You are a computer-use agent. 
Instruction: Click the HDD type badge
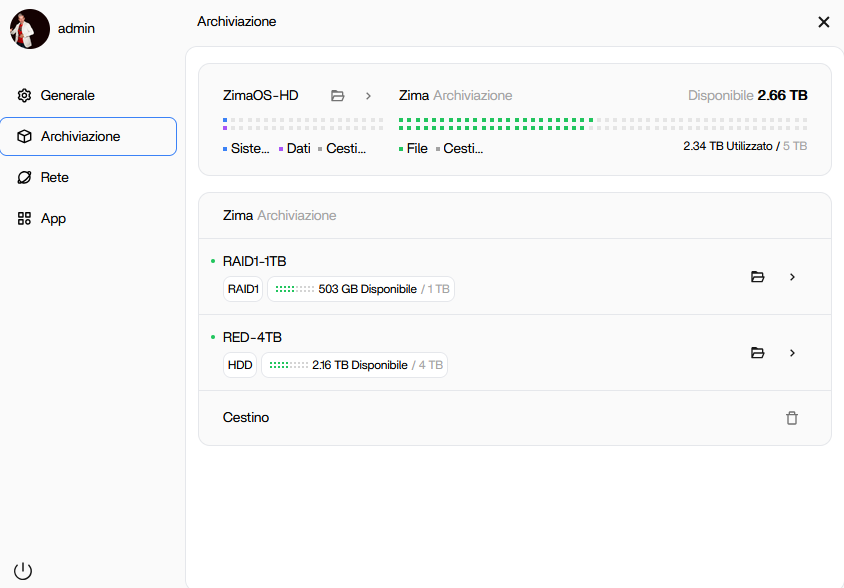coord(240,365)
